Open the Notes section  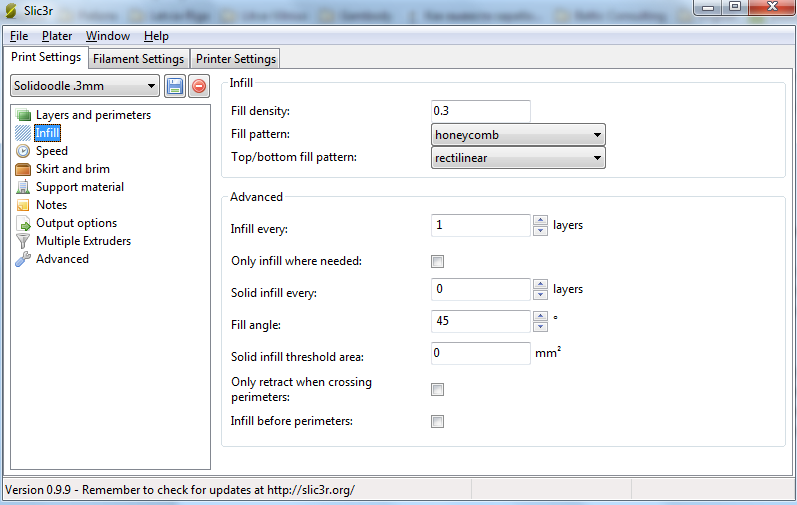pyautogui.click(x=51, y=205)
